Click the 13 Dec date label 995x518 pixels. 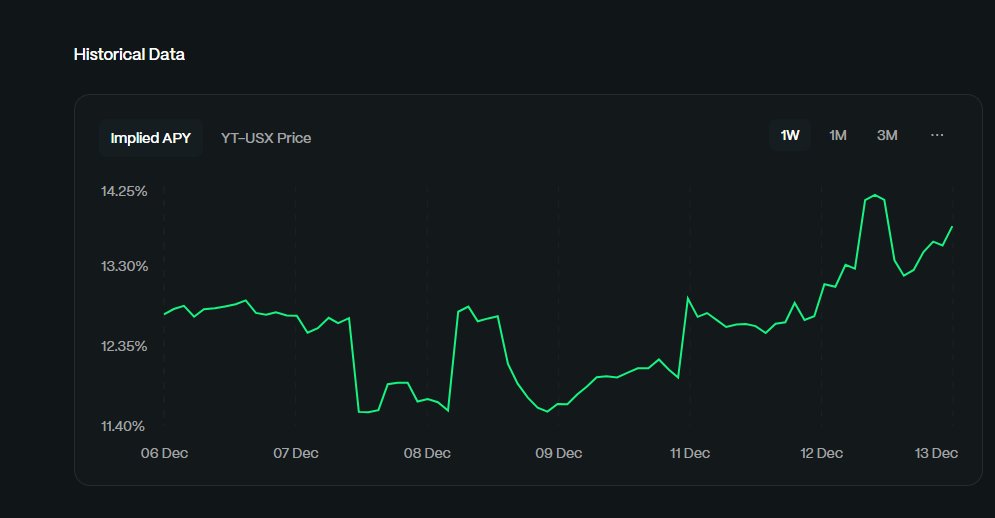click(937, 453)
